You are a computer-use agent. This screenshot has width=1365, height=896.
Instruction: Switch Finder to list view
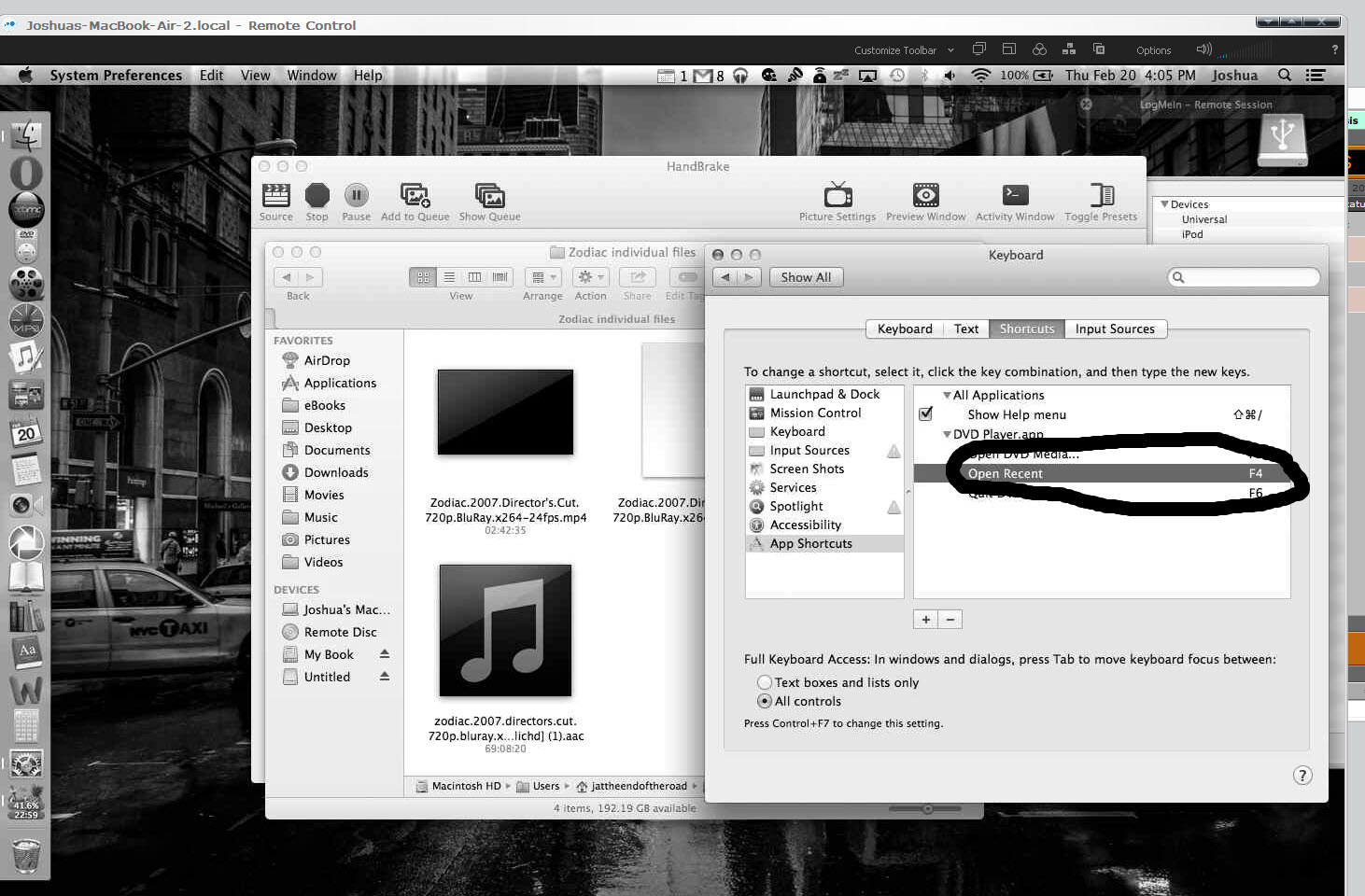click(449, 277)
